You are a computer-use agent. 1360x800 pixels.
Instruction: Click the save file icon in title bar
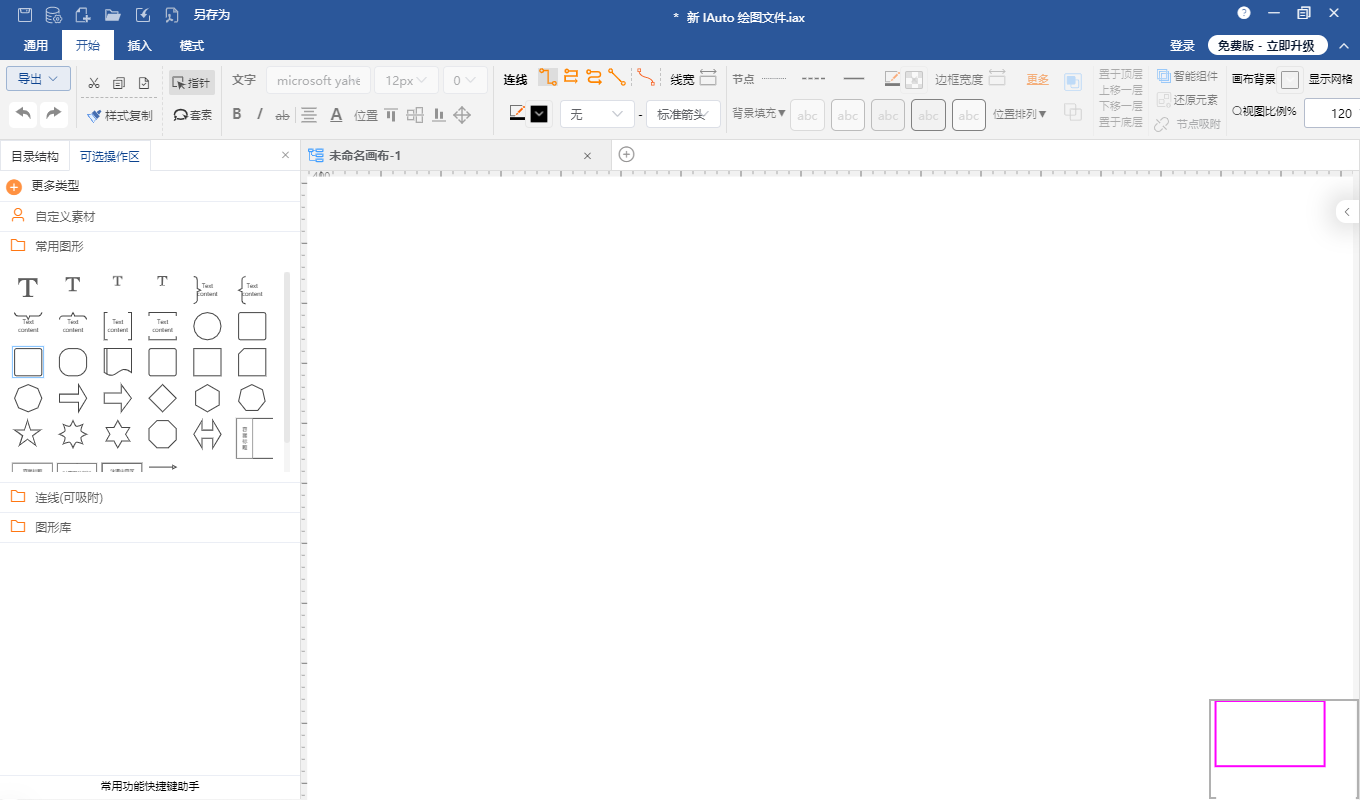pyautogui.click(x=25, y=15)
